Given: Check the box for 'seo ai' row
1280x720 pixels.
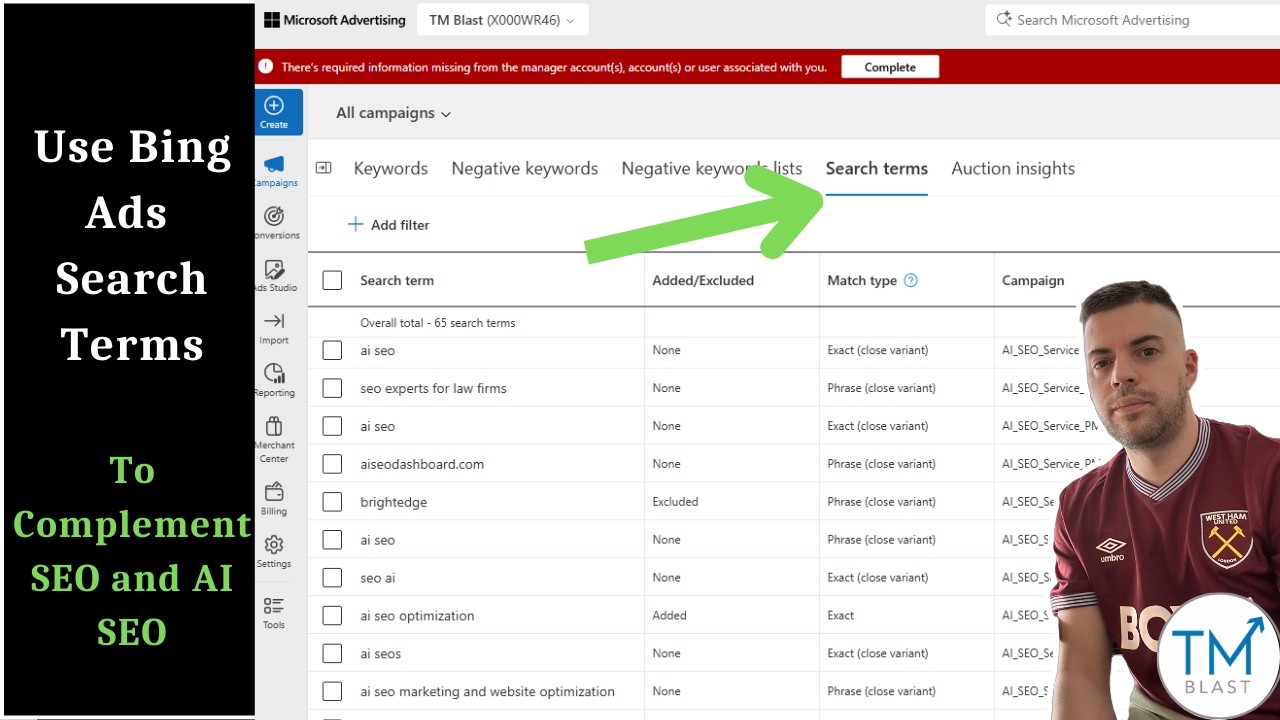Looking at the screenshot, I should tap(332, 578).
